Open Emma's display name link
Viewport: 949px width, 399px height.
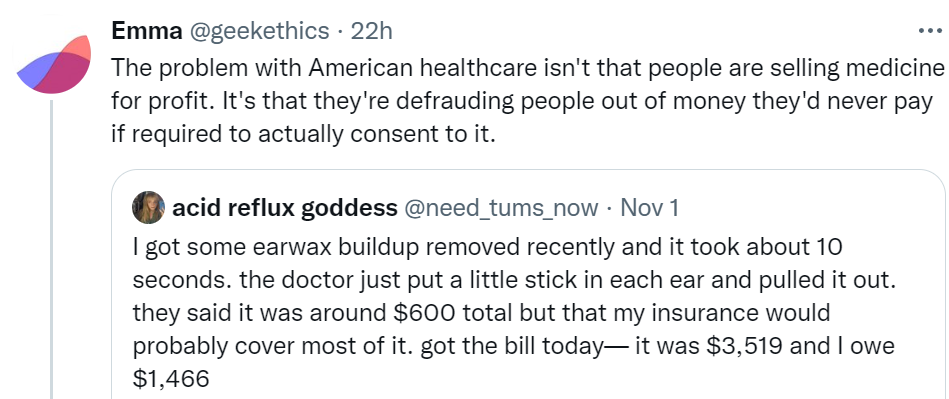[x=148, y=30]
